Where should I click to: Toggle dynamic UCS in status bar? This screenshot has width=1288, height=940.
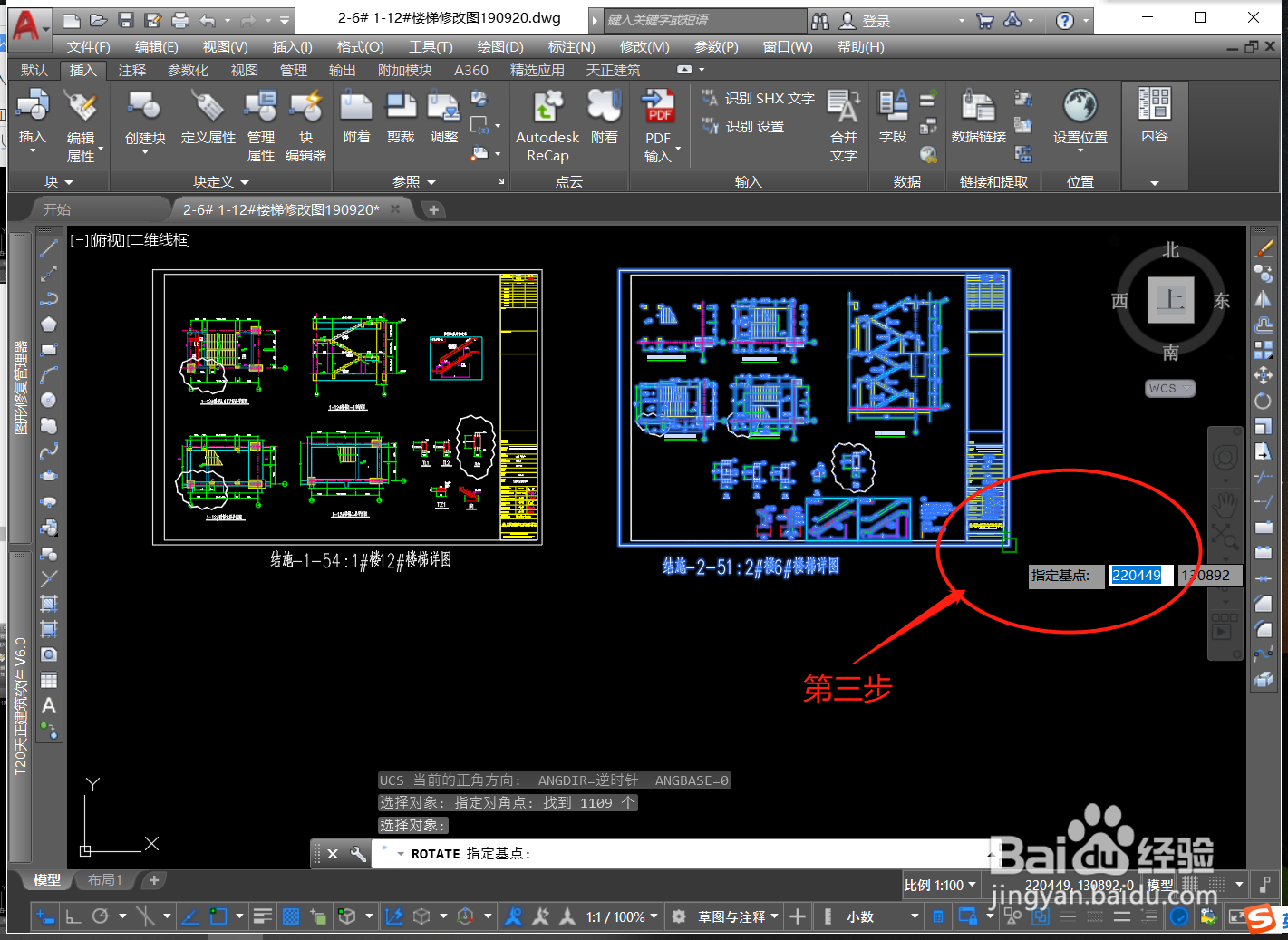click(x=394, y=916)
